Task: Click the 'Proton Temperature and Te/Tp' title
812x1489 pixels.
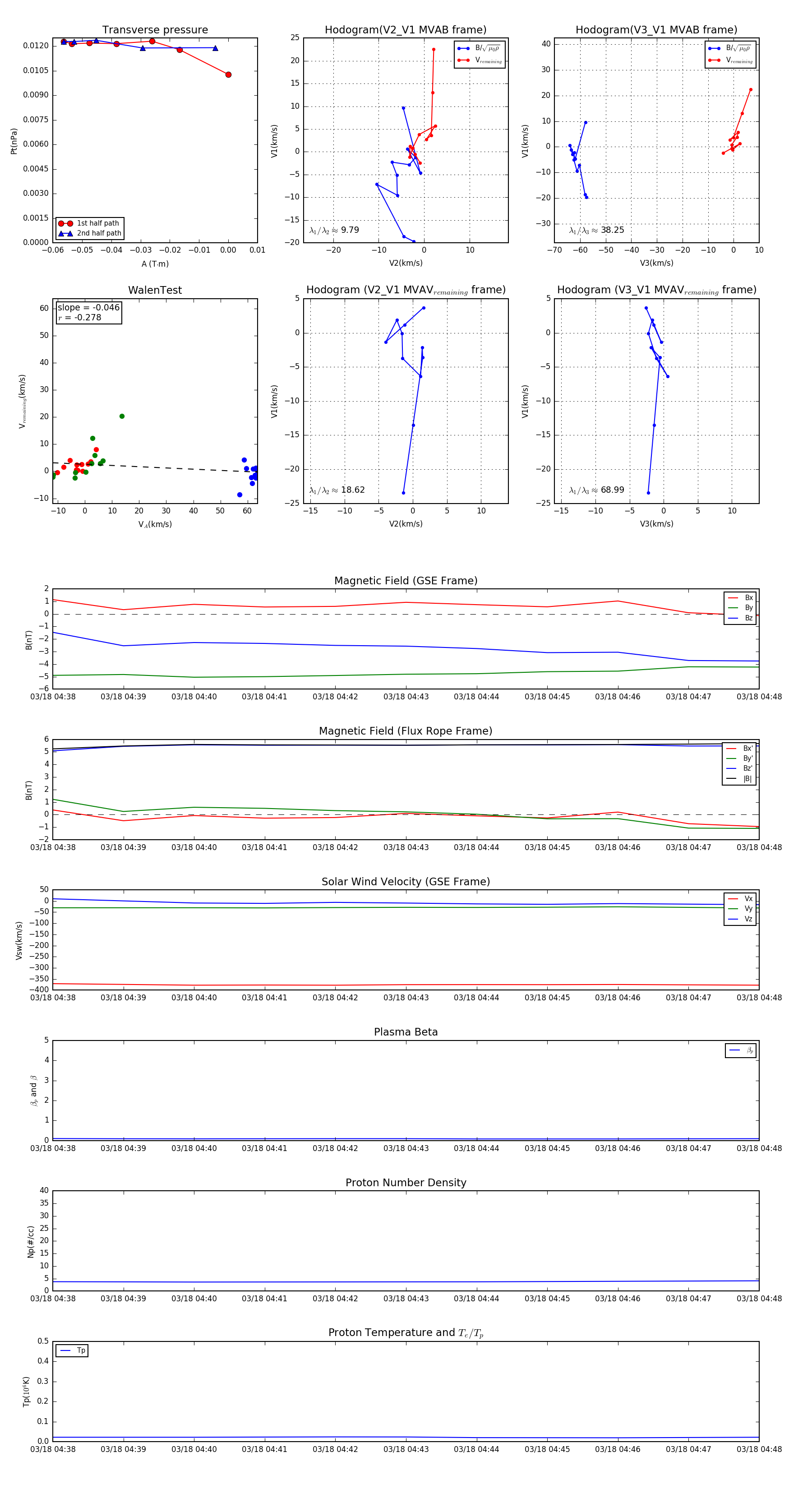Action: tap(406, 1333)
